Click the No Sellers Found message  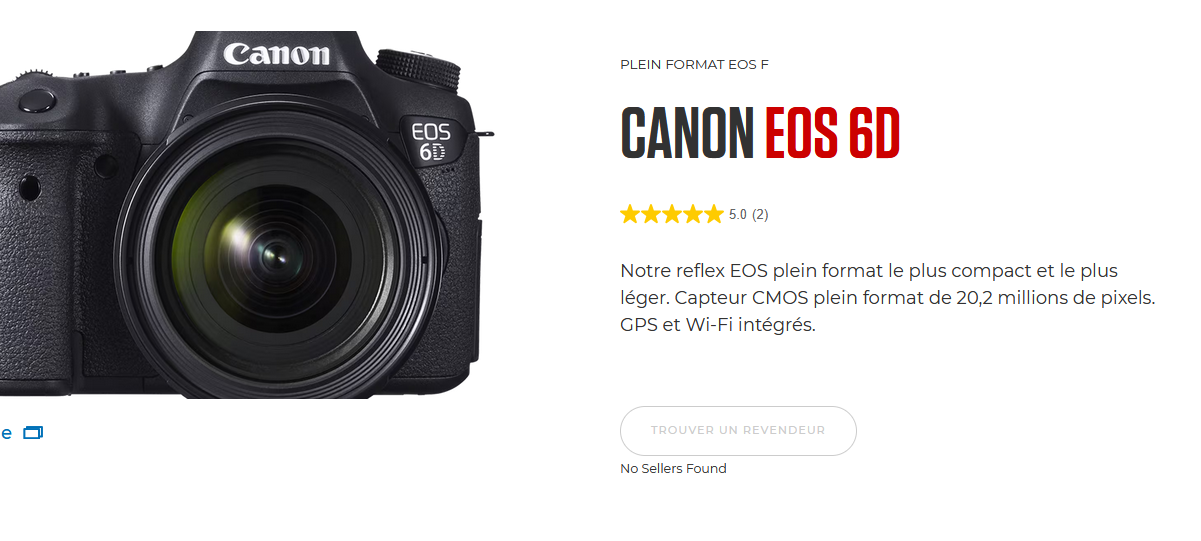click(x=673, y=468)
